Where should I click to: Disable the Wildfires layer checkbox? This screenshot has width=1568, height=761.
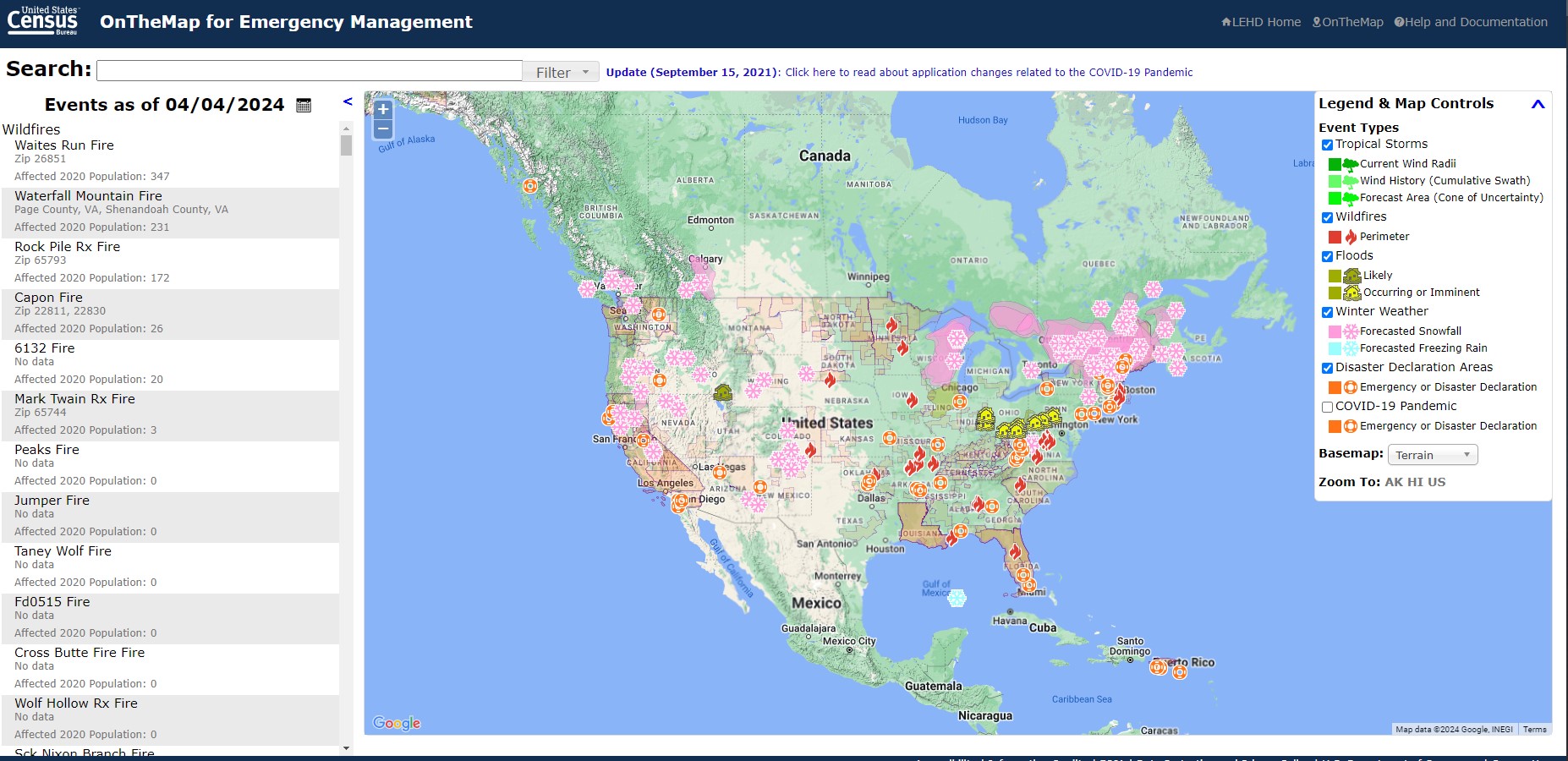[1327, 218]
